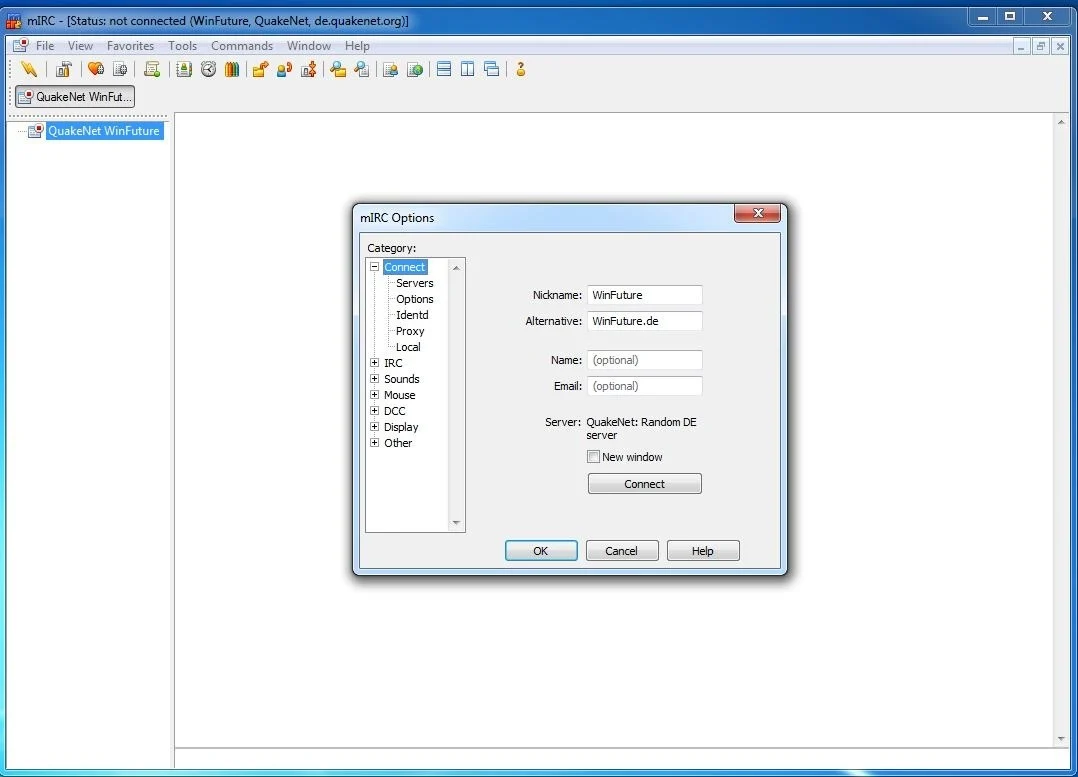
Task: Click the lightning bolt Connect toolbar icon
Action: pos(29,69)
